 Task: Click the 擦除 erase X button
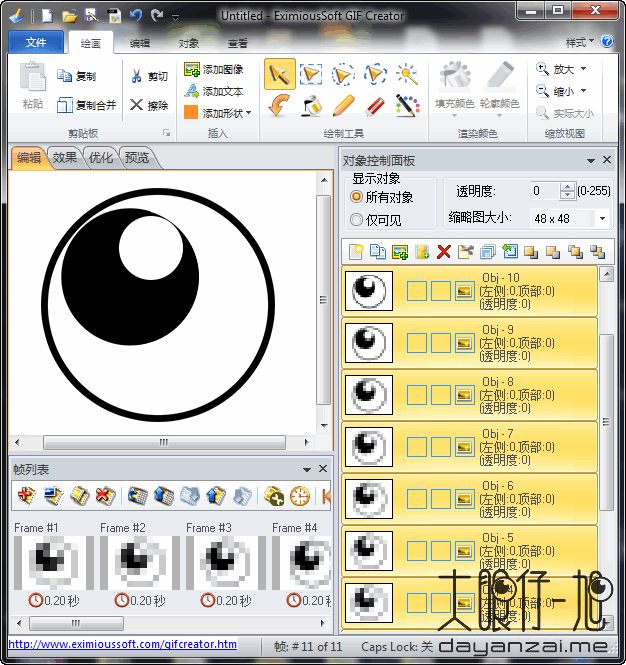[x=149, y=105]
